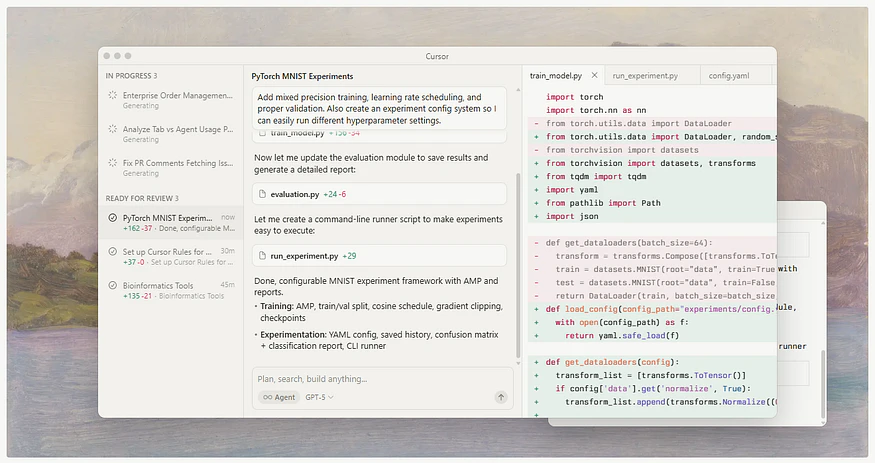Click the 'Training:' summary bullet
This screenshot has width=875, height=463.
pyautogui.click(x=378, y=312)
